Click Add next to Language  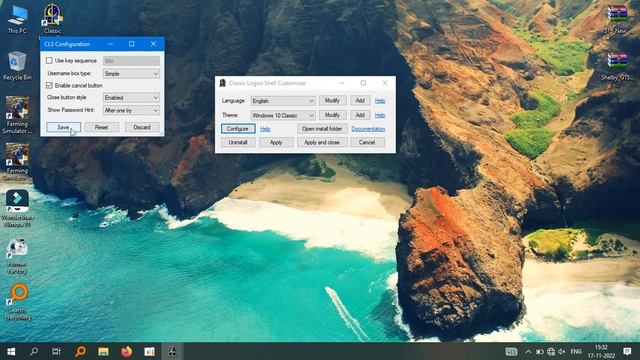(x=360, y=100)
